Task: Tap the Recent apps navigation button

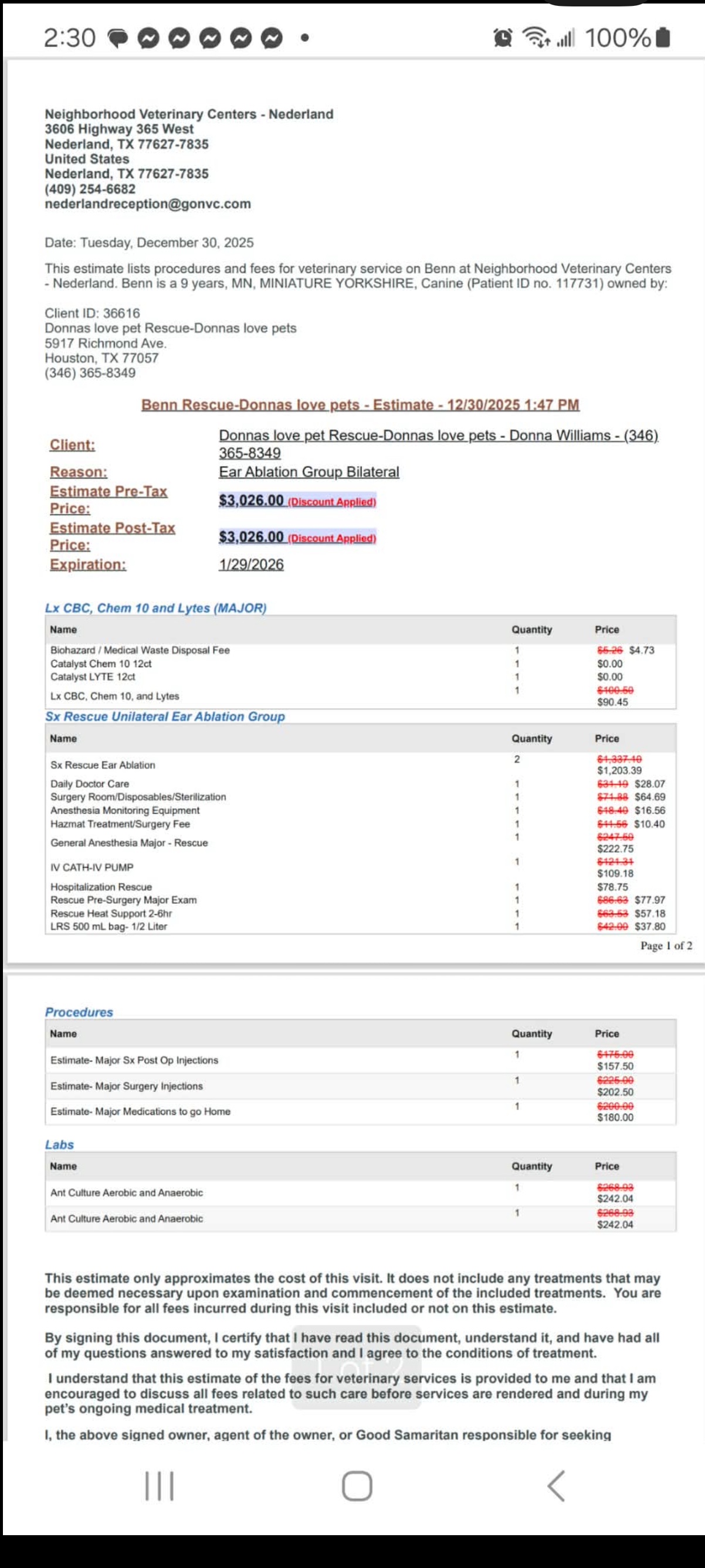Action: [x=160, y=1486]
